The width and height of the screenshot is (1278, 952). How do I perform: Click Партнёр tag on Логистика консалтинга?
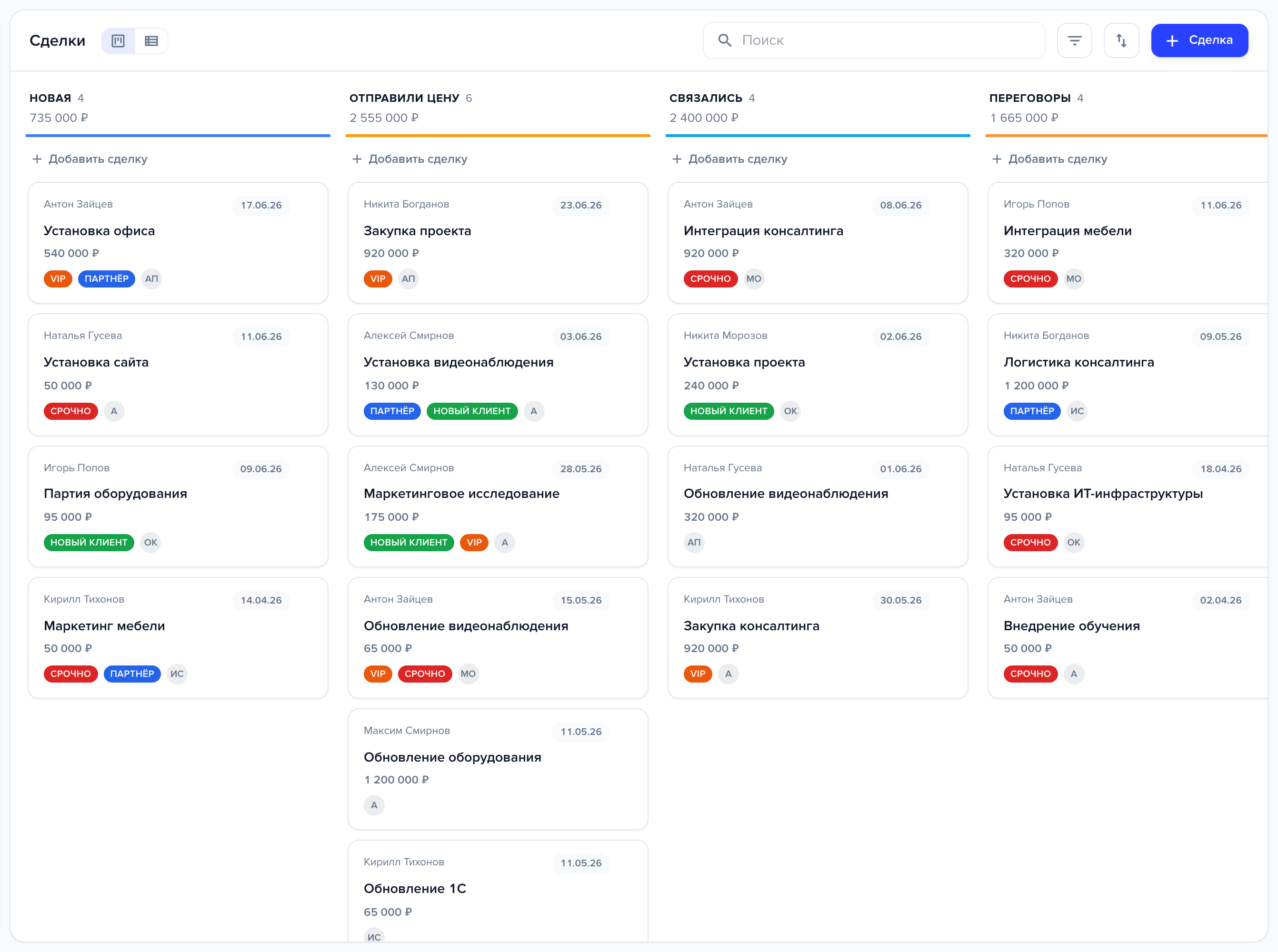(x=1032, y=411)
